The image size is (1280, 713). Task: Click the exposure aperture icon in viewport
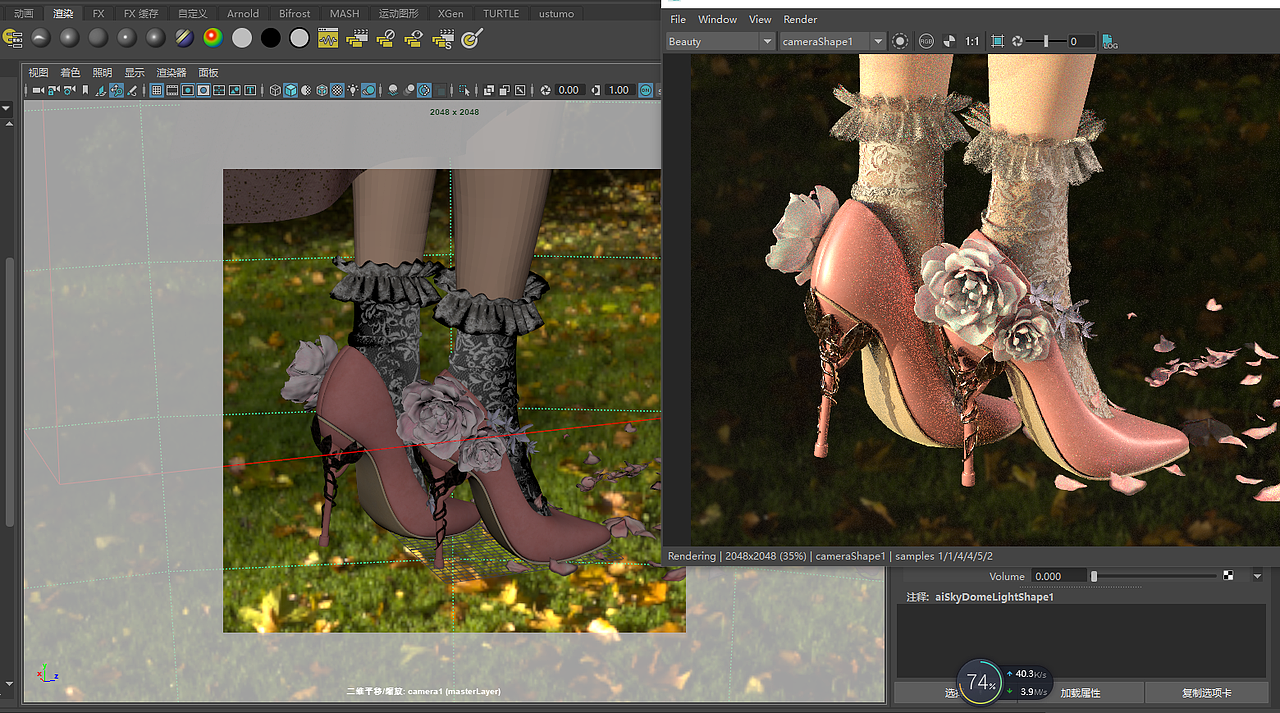click(545, 90)
